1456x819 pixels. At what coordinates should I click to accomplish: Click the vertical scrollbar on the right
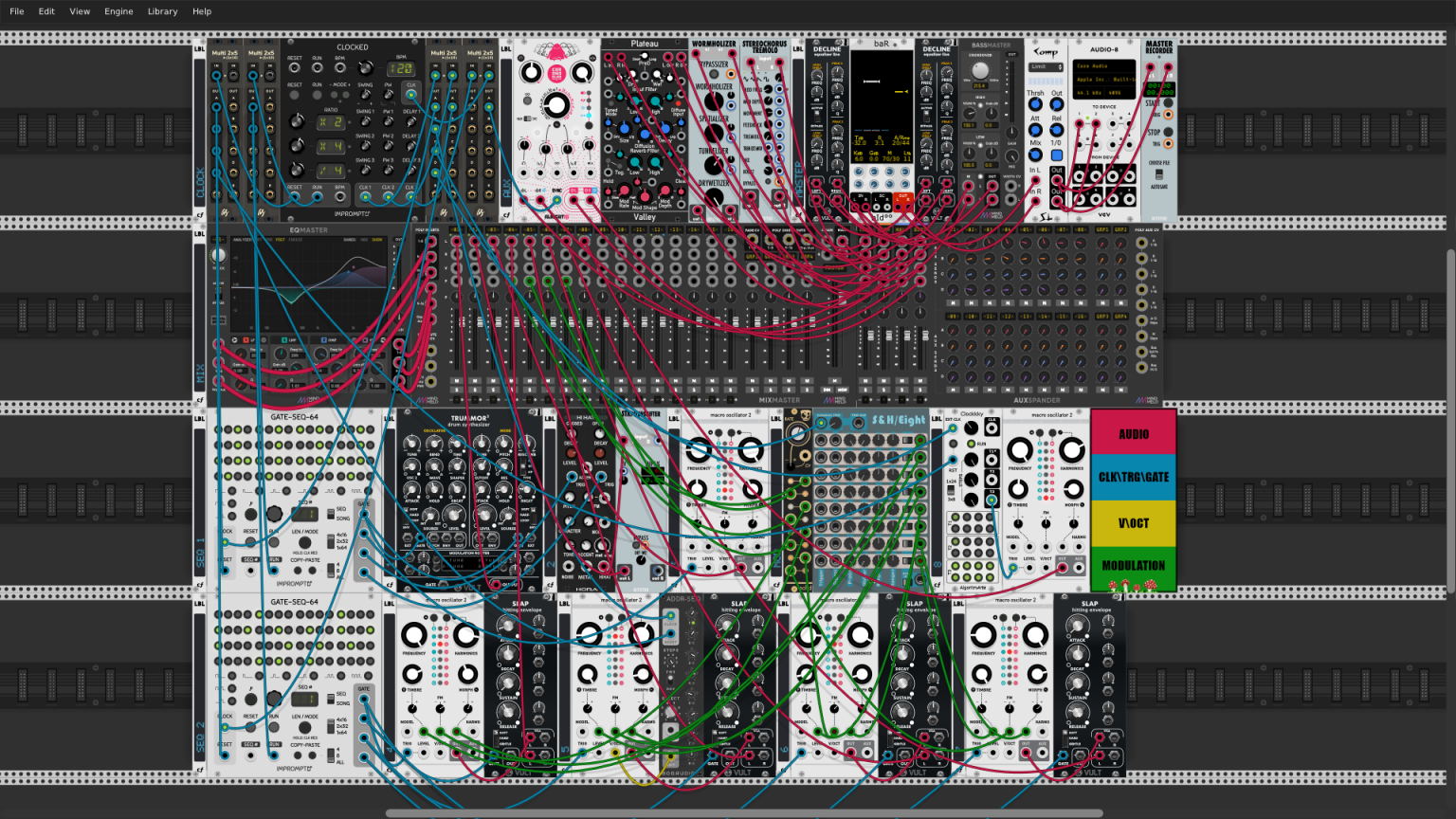(x=1450, y=423)
